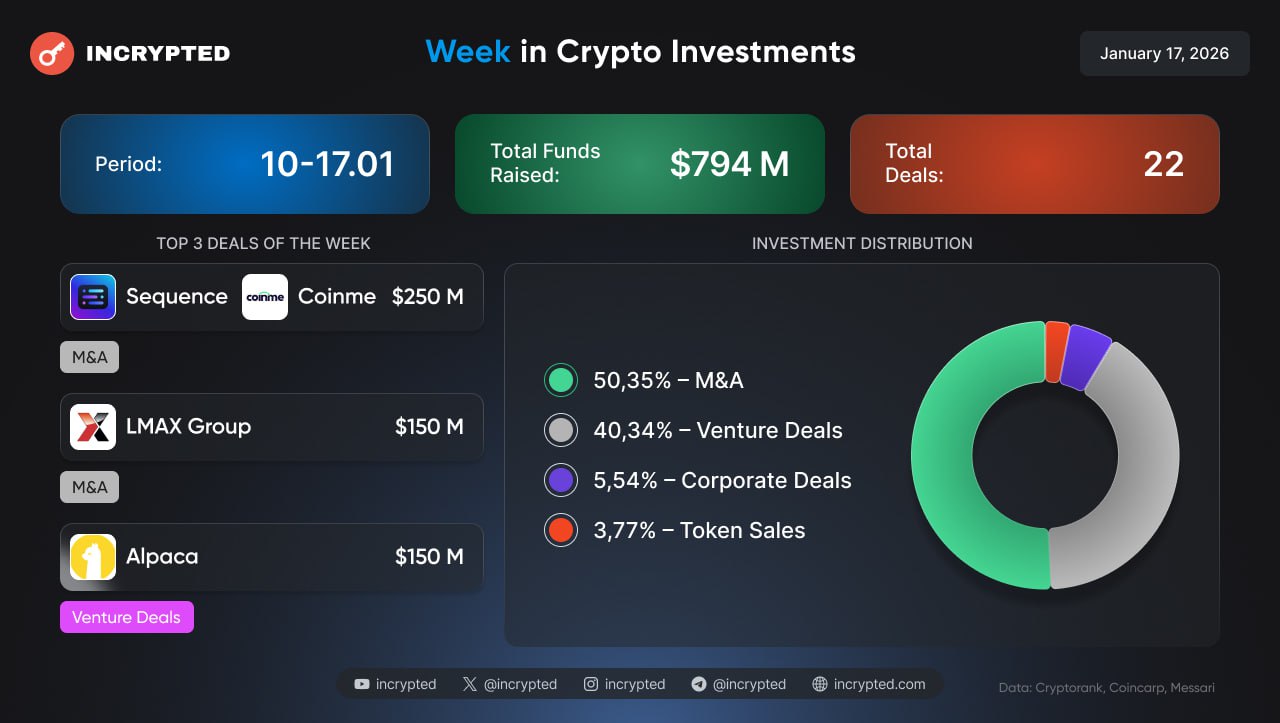The height and width of the screenshot is (723, 1280).
Task: Click the pink Venture Deals tag
Action: (127, 617)
